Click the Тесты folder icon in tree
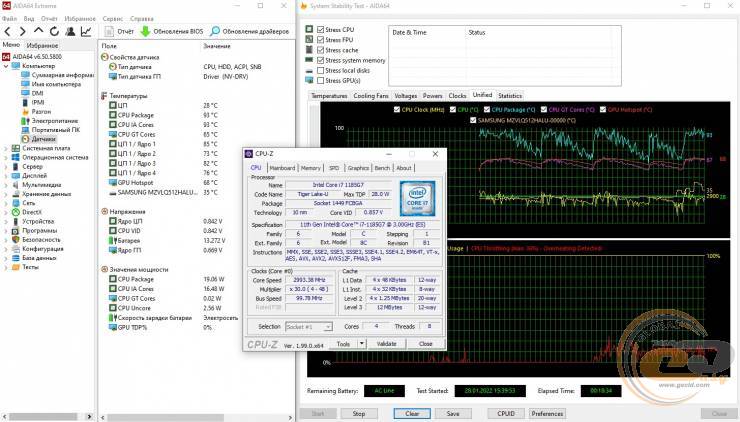The width and height of the screenshot is (740, 422). tap(16, 267)
